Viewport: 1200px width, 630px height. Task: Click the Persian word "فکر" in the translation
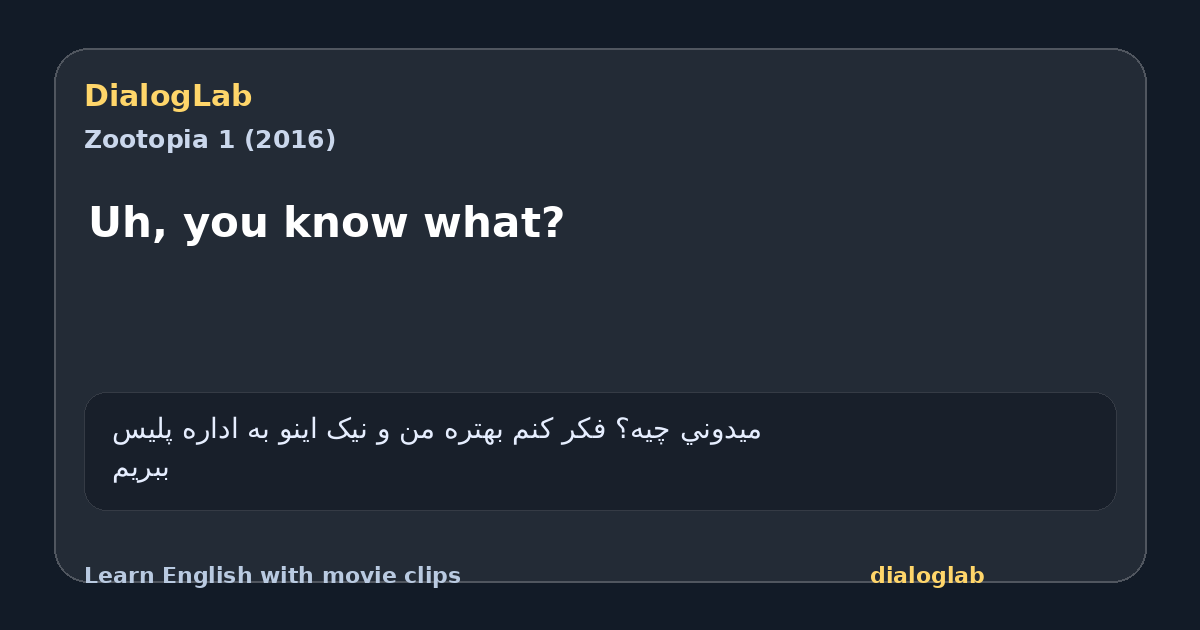point(584,430)
